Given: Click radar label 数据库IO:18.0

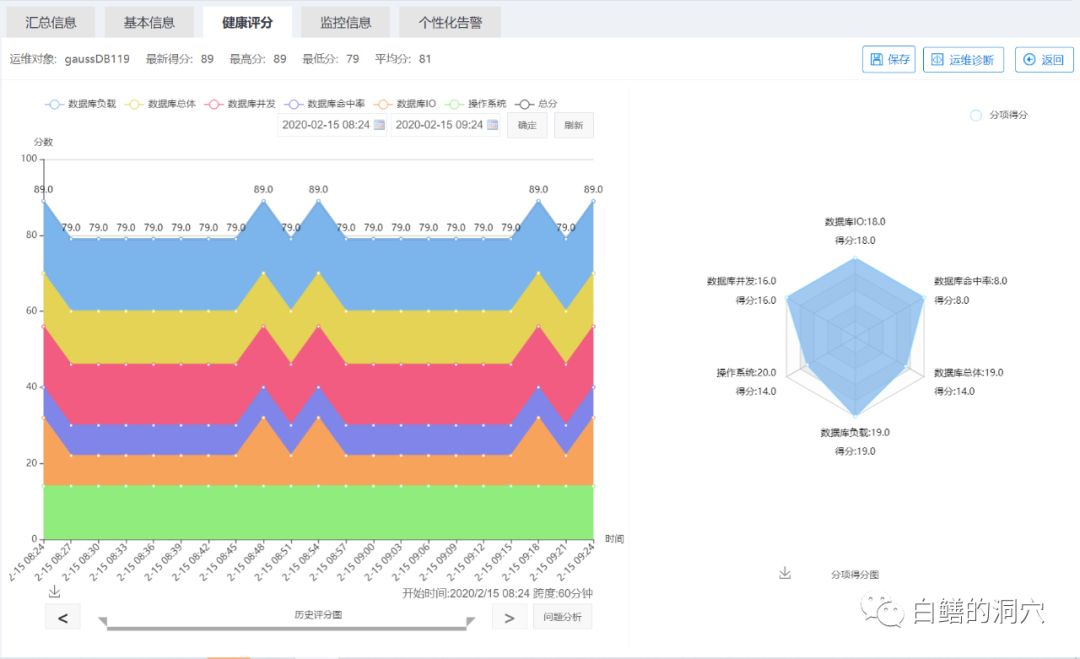Looking at the screenshot, I should (855, 222).
